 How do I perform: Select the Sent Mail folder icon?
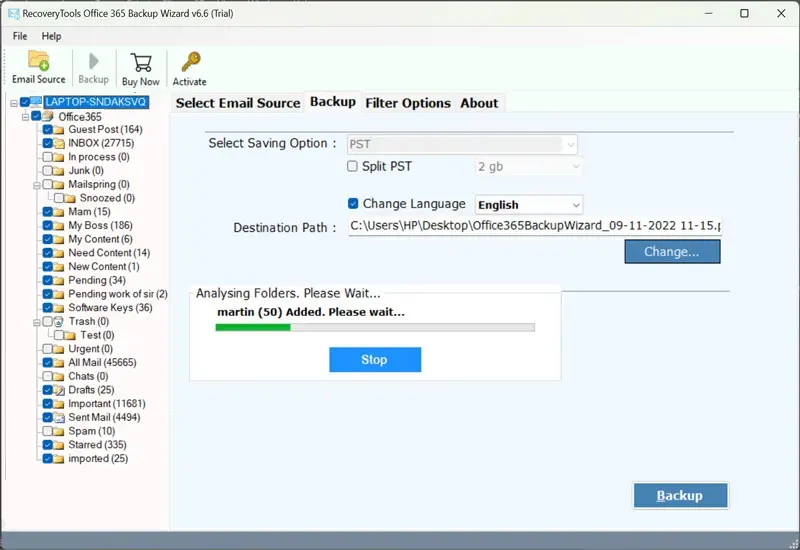click(x=60, y=417)
